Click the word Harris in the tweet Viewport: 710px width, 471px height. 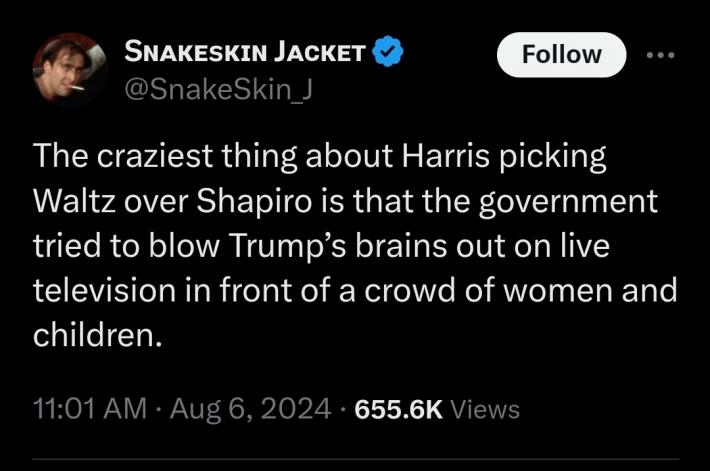[x=446, y=155]
